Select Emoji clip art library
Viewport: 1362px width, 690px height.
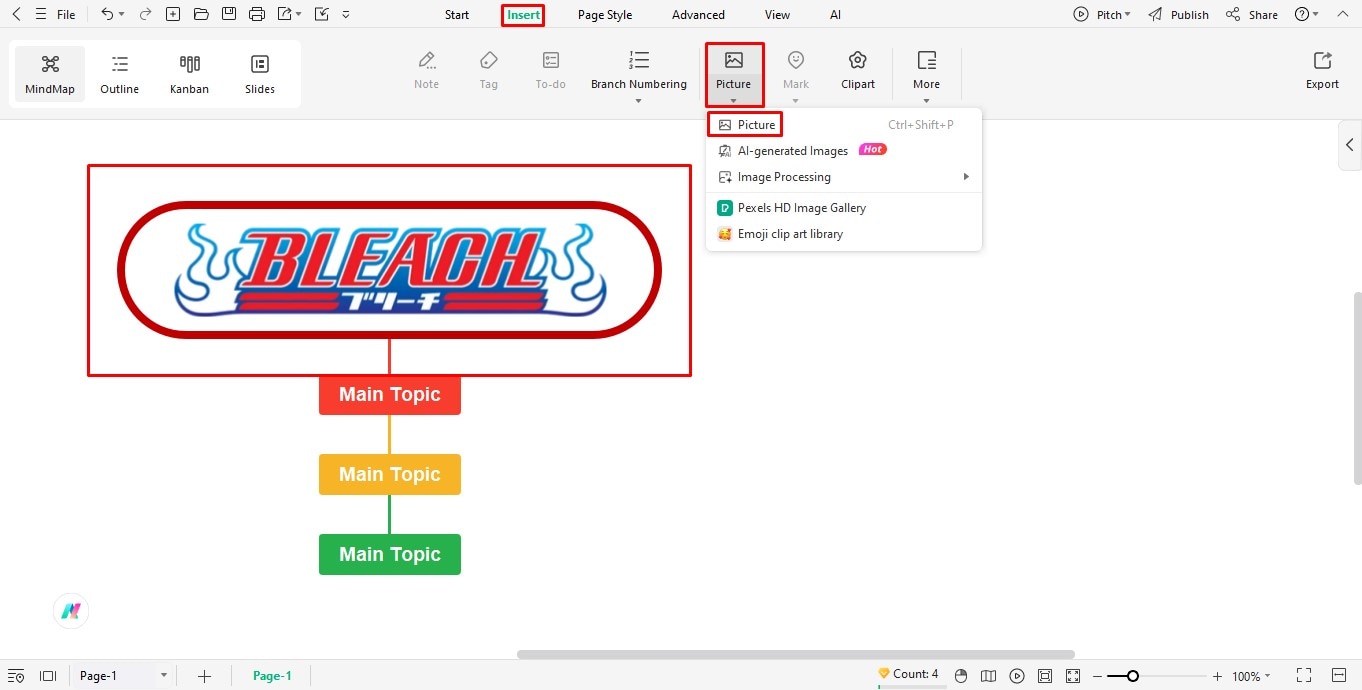point(844,234)
